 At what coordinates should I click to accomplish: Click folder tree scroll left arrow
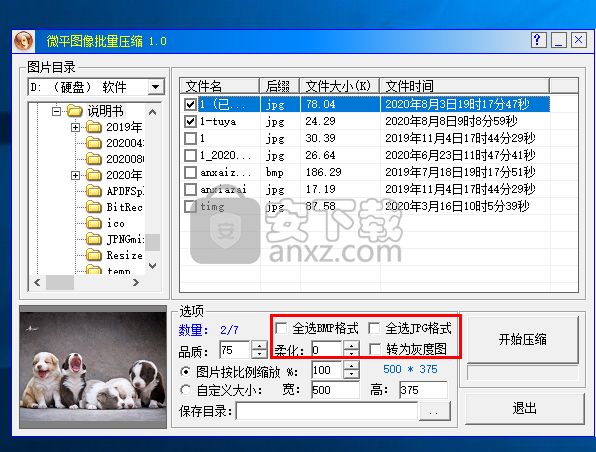[x=37, y=282]
